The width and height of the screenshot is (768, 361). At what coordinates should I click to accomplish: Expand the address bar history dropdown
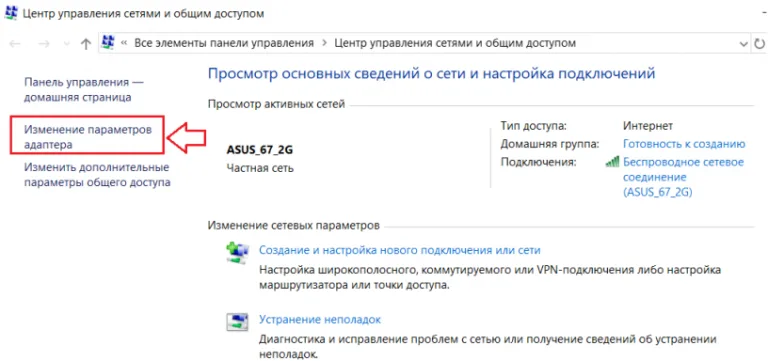pyautogui.click(x=744, y=44)
